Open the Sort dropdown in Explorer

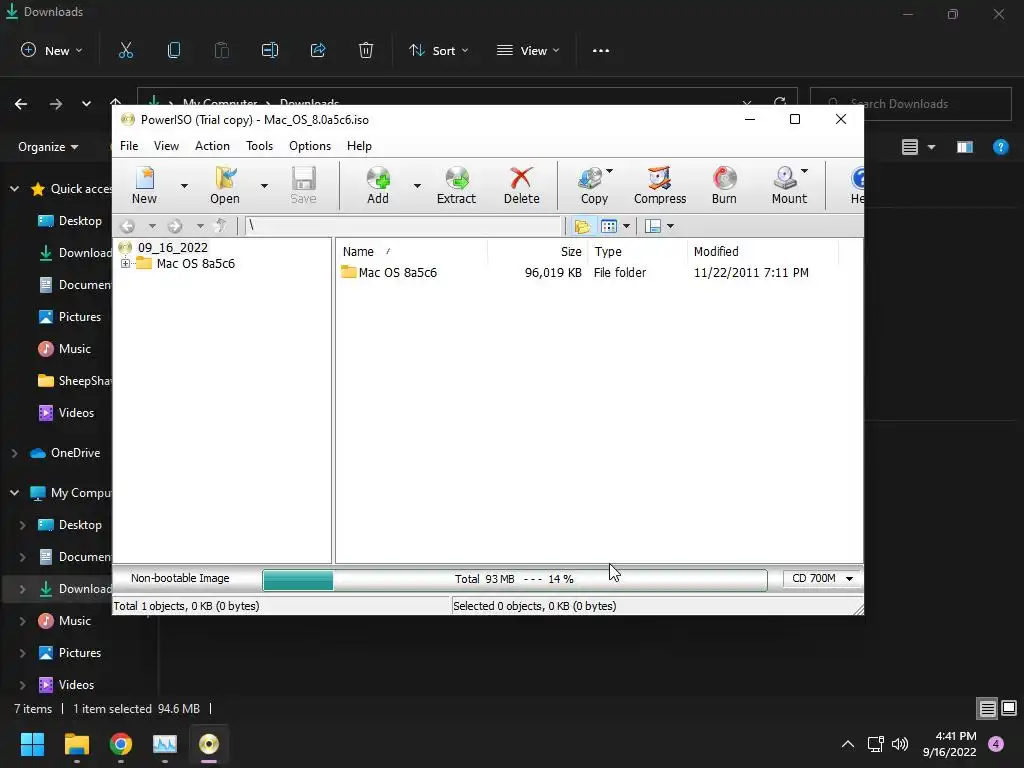(439, 50)
